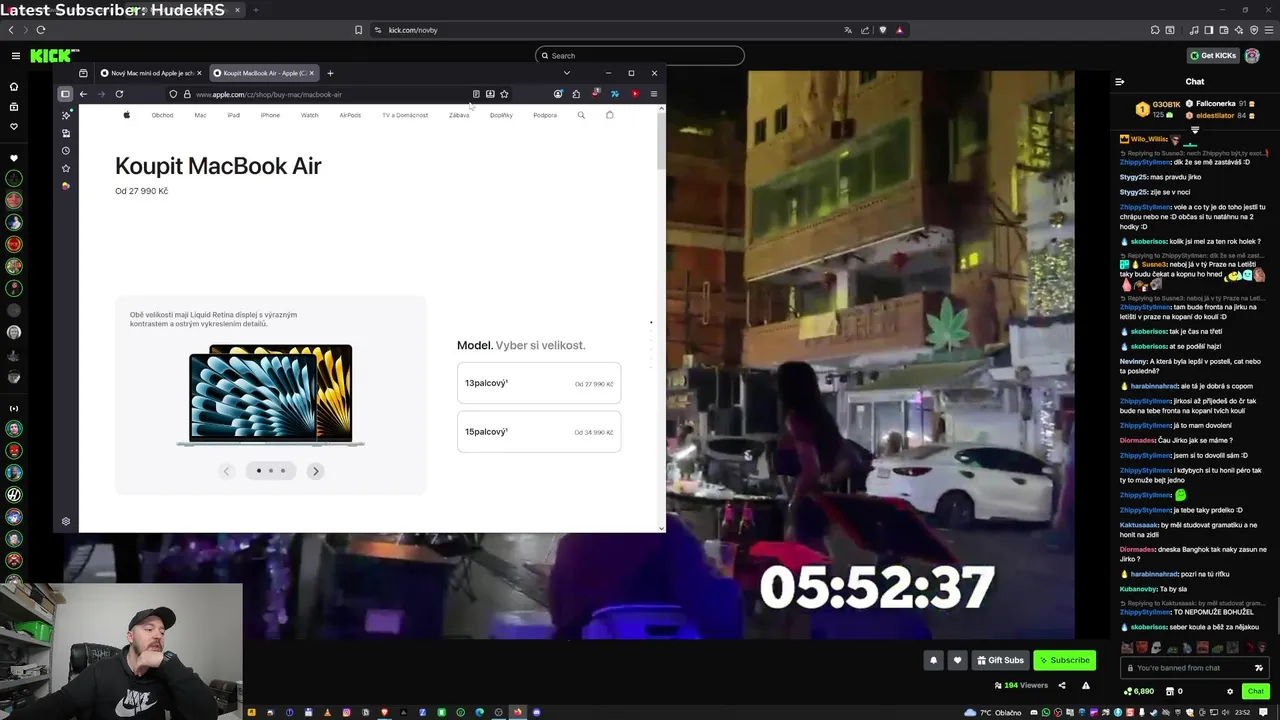Viewport: 1280px width, 720px height.
Task: Open the inner browser main menu
Action: [x=653, y=94]
